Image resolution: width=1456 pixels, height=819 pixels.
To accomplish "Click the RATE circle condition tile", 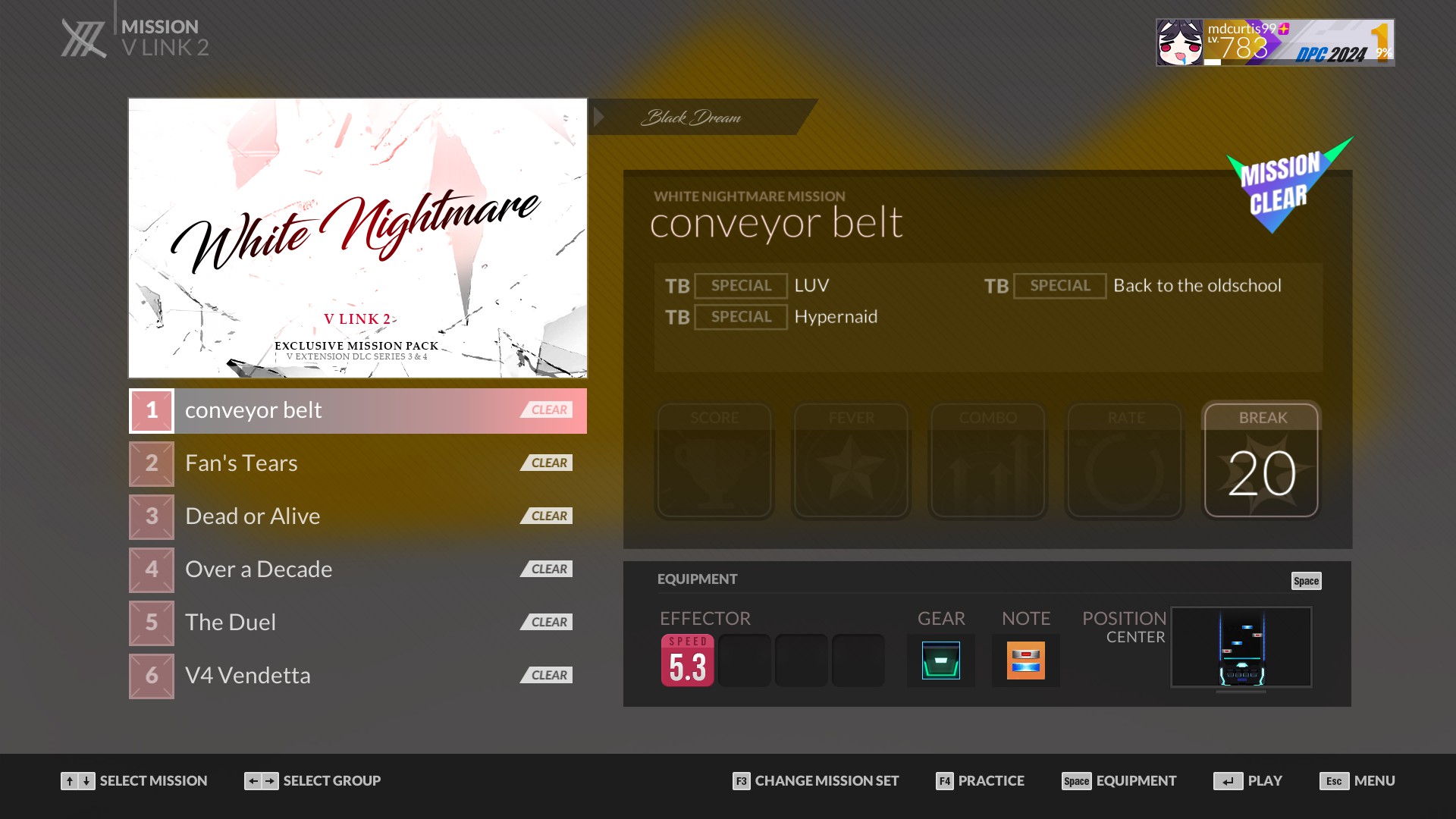I will coord(1125,460).
